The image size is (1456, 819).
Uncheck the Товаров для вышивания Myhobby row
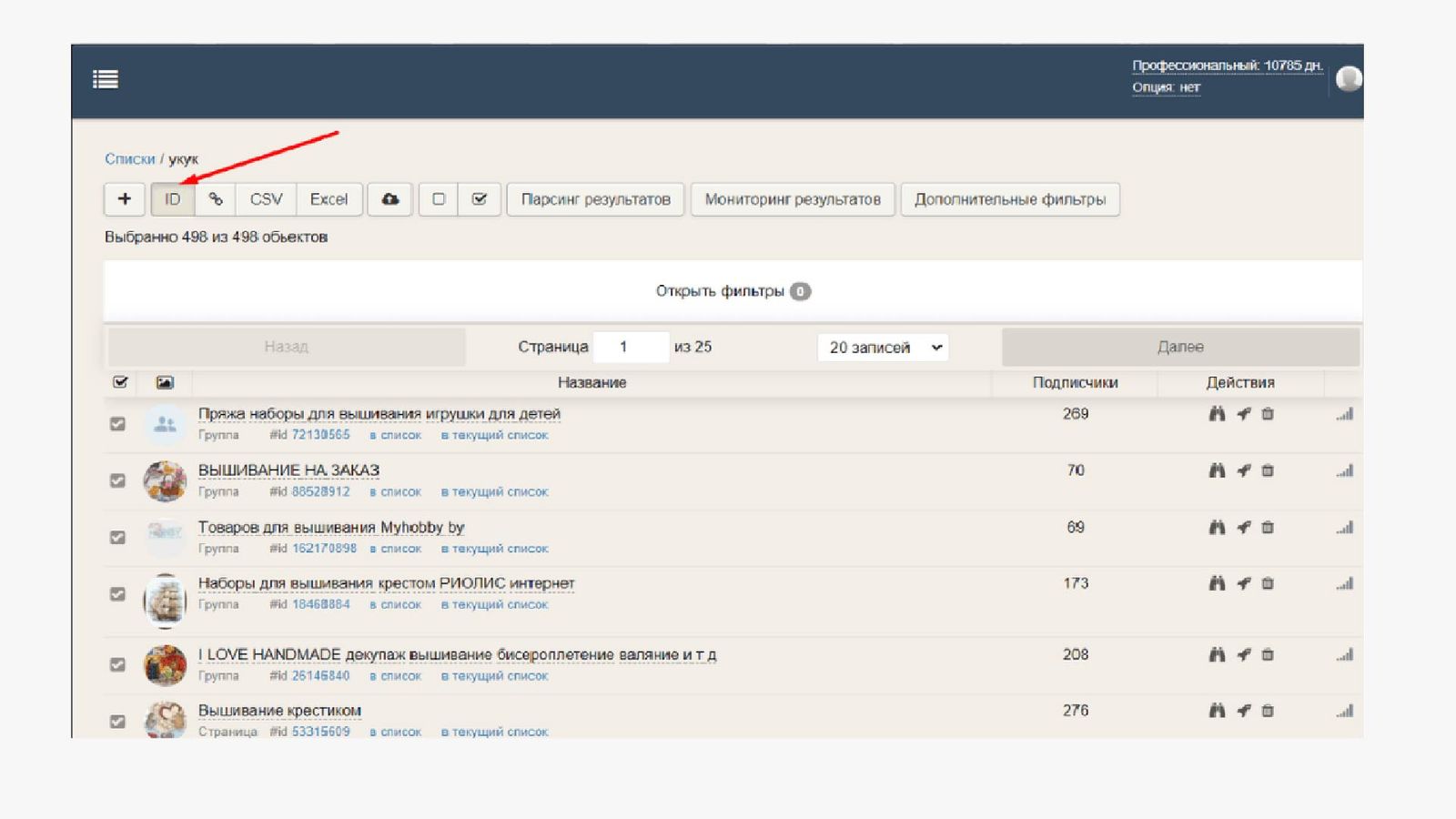[117, 537]
